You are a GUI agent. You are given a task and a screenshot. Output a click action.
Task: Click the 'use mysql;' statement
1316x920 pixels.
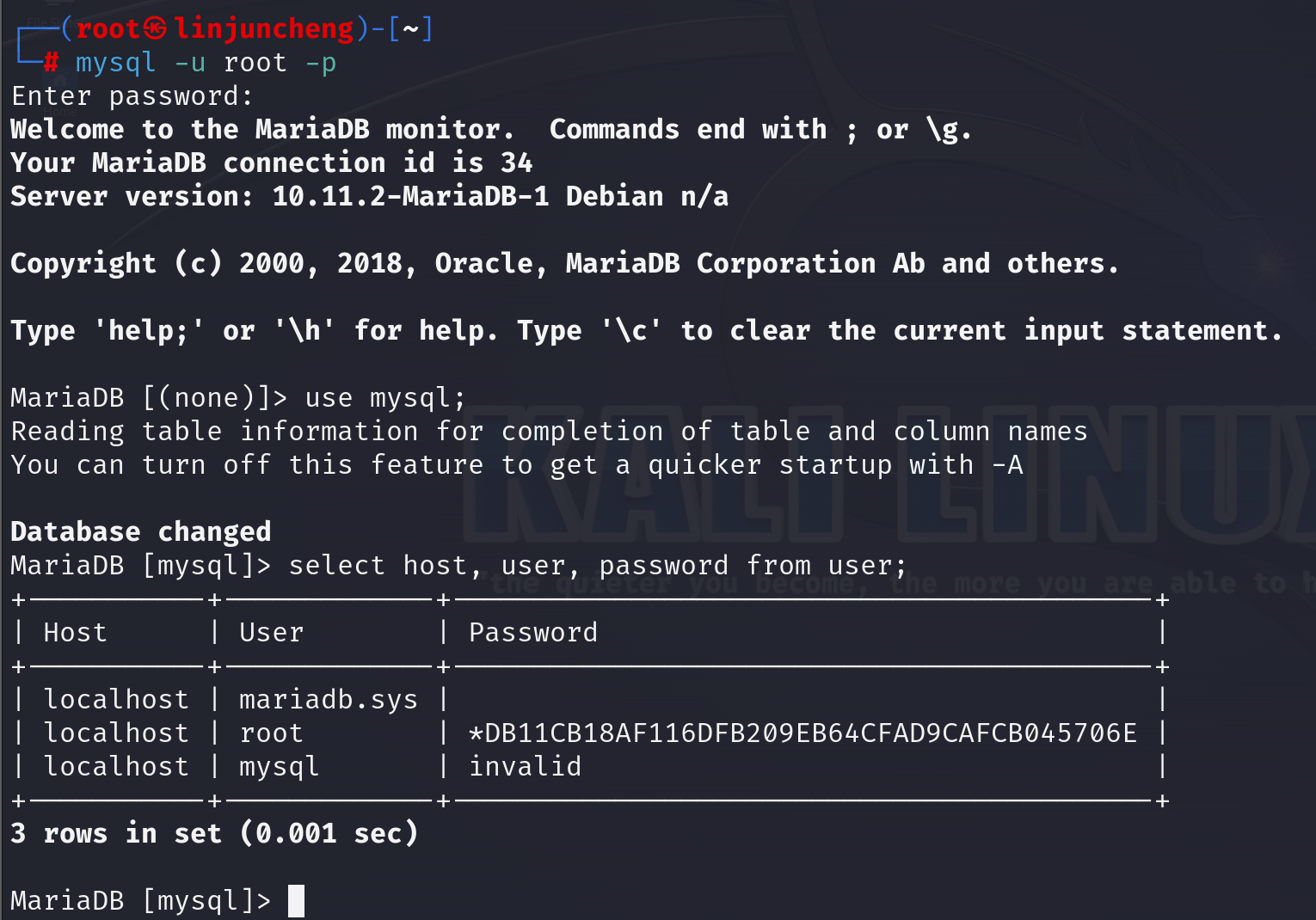pyautogui.click(x=385, y=398)
